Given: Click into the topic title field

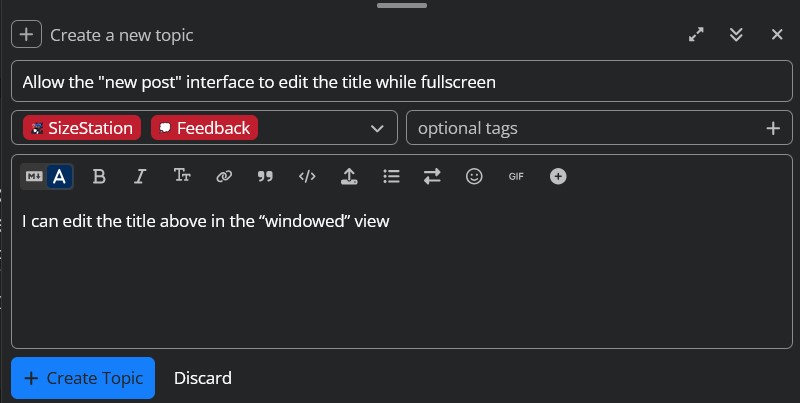Looking at the screenshot, I should point(400,82).
